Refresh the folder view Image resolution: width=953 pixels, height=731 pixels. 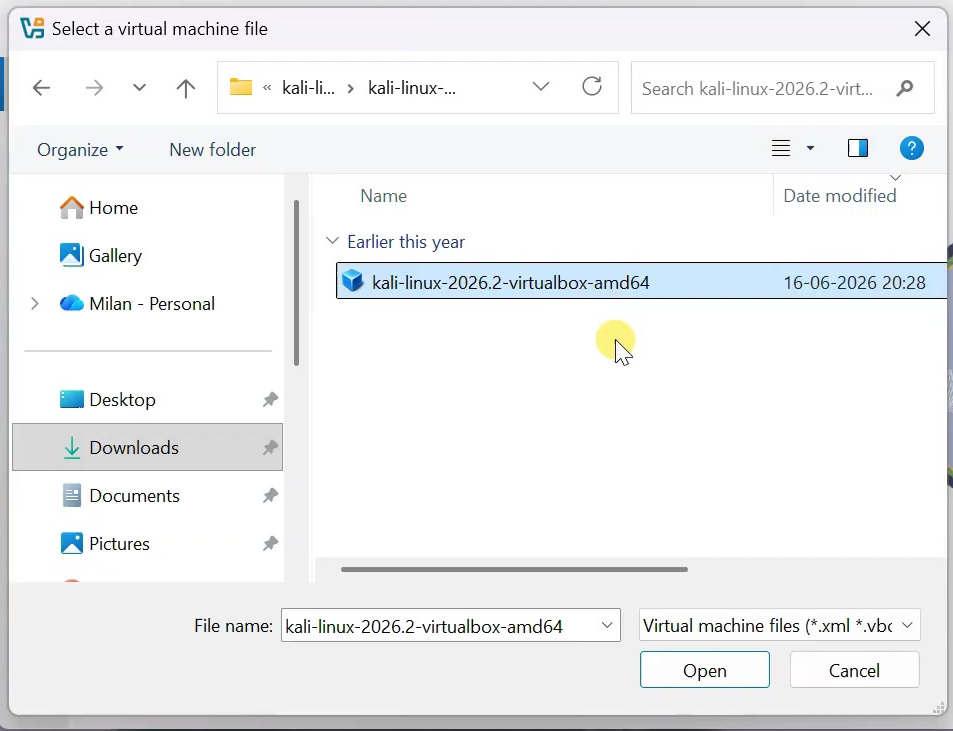591,87
